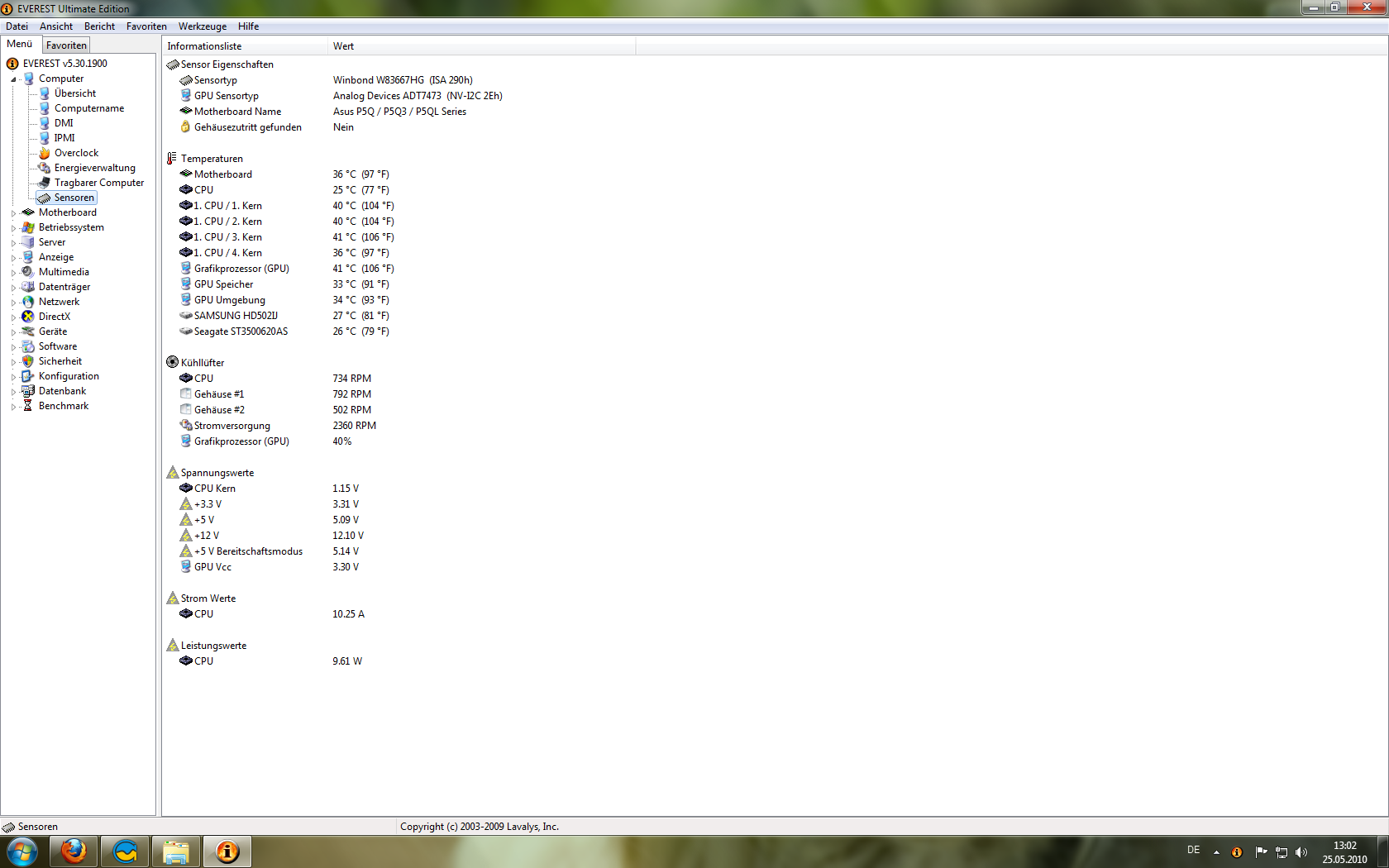This screenshot has width=1389, height=868.
Task: Click the Leistungswerte section icon
Action: point(173,646)
